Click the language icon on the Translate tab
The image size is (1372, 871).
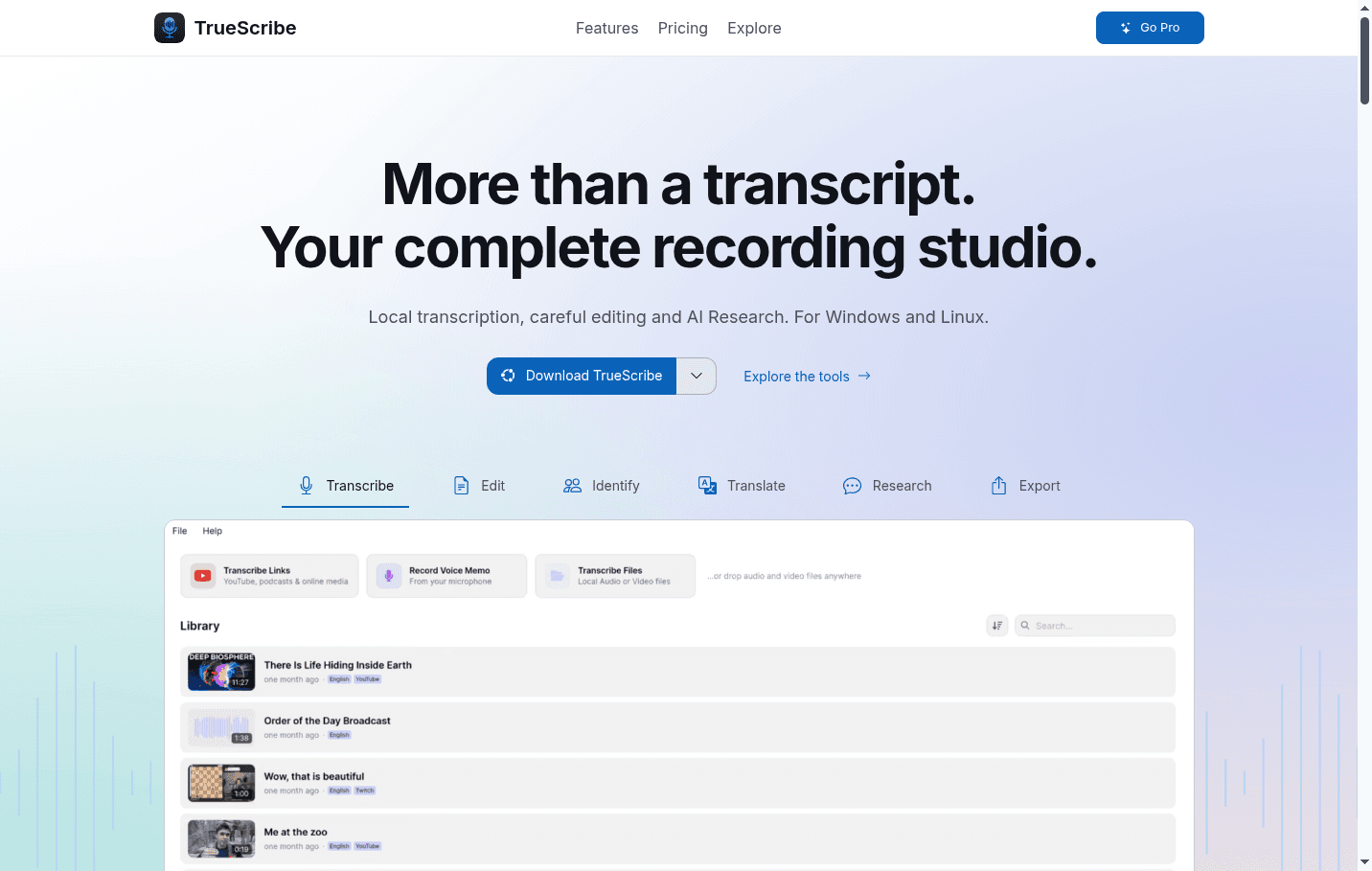click(x=707, y=486)
